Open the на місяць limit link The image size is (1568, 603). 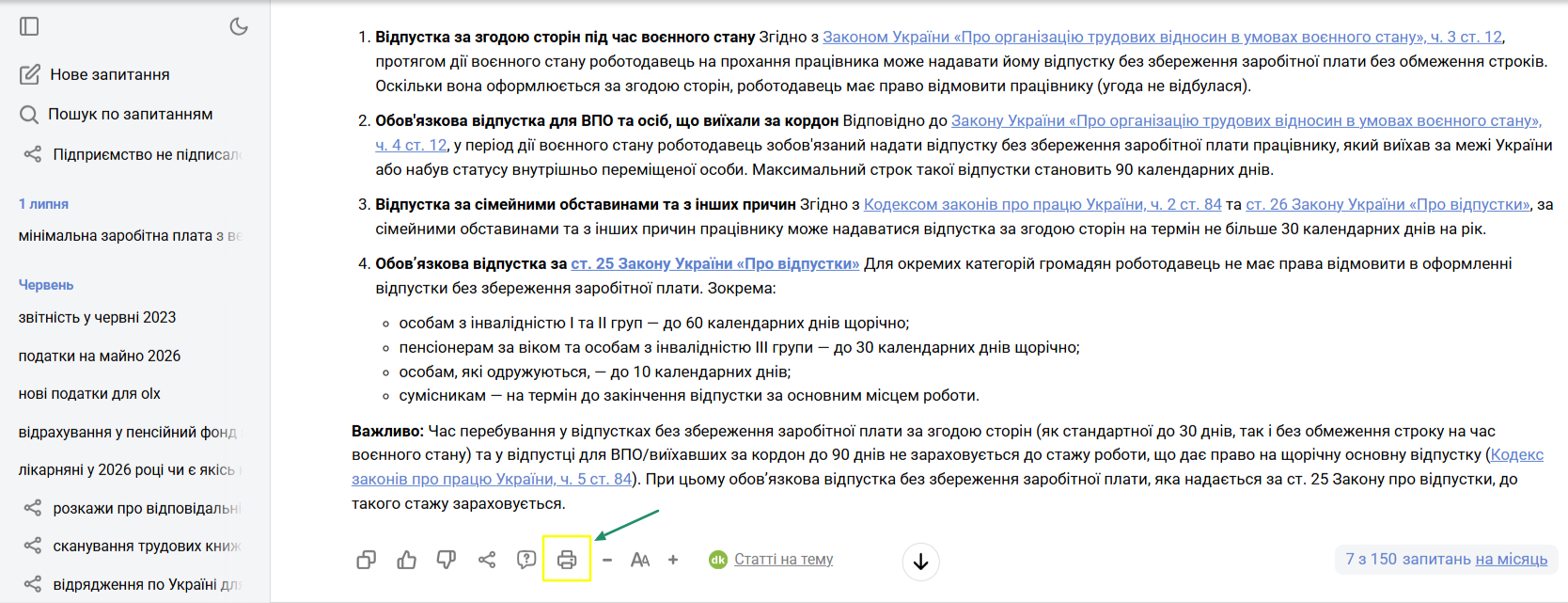[x=1512, y=559]
